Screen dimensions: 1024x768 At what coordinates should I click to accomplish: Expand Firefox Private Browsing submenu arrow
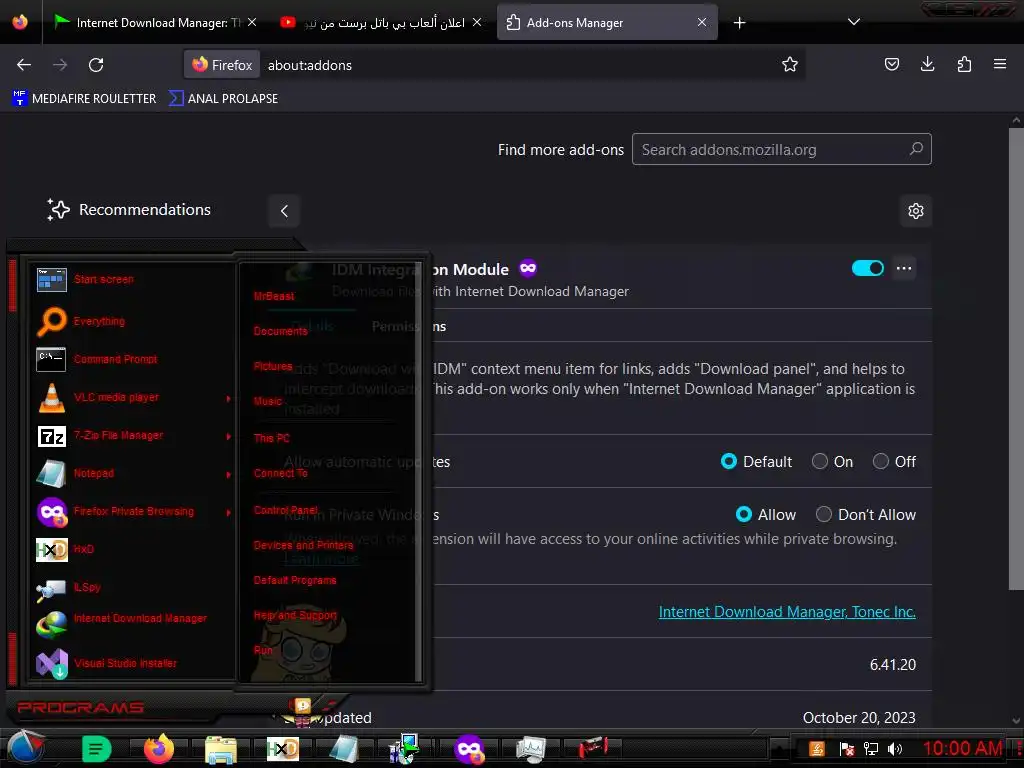tap(228, 513)
